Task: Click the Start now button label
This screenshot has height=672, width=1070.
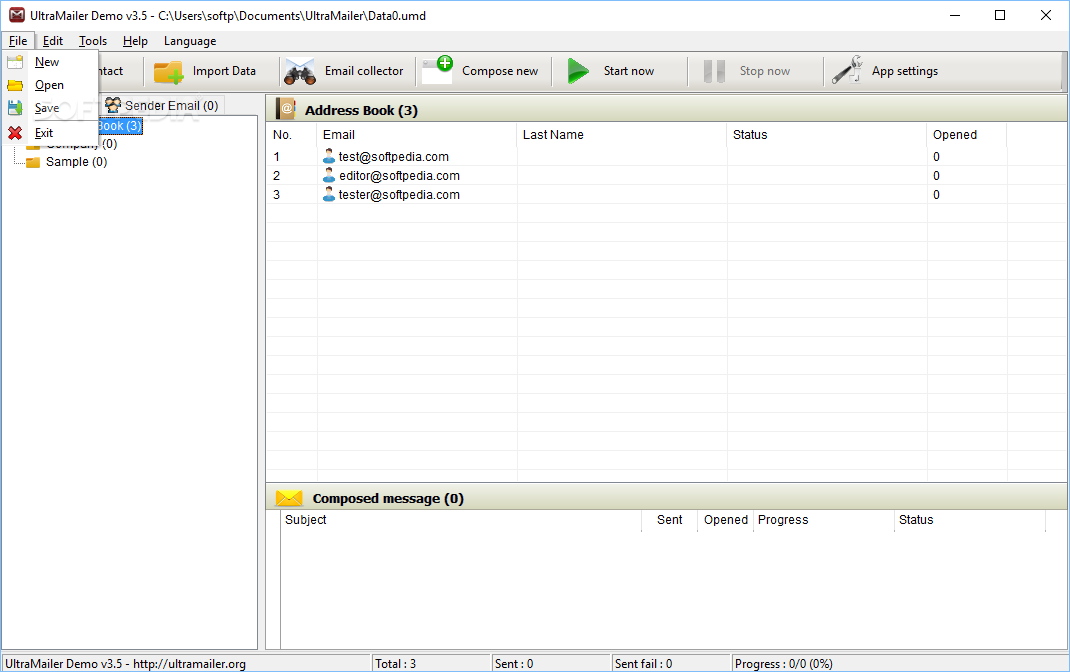Action: tap(628, 71)
